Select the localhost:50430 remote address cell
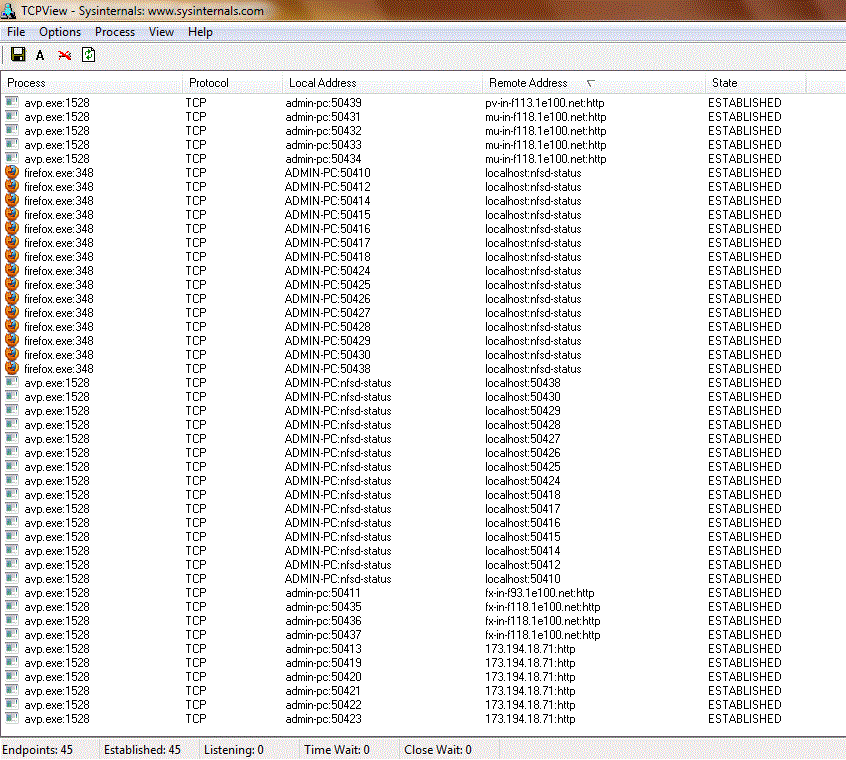Screen dimensions: 846x760 [x=522, y=397]
